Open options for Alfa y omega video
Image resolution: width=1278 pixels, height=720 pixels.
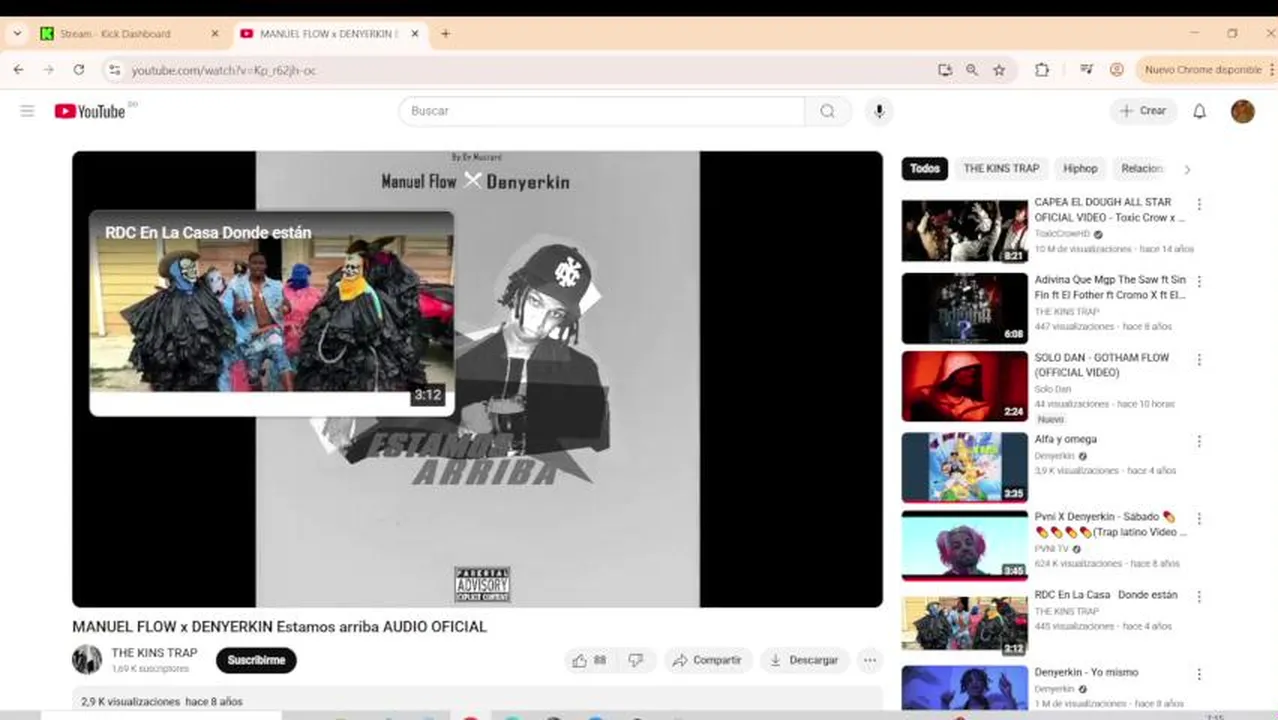1199,441
